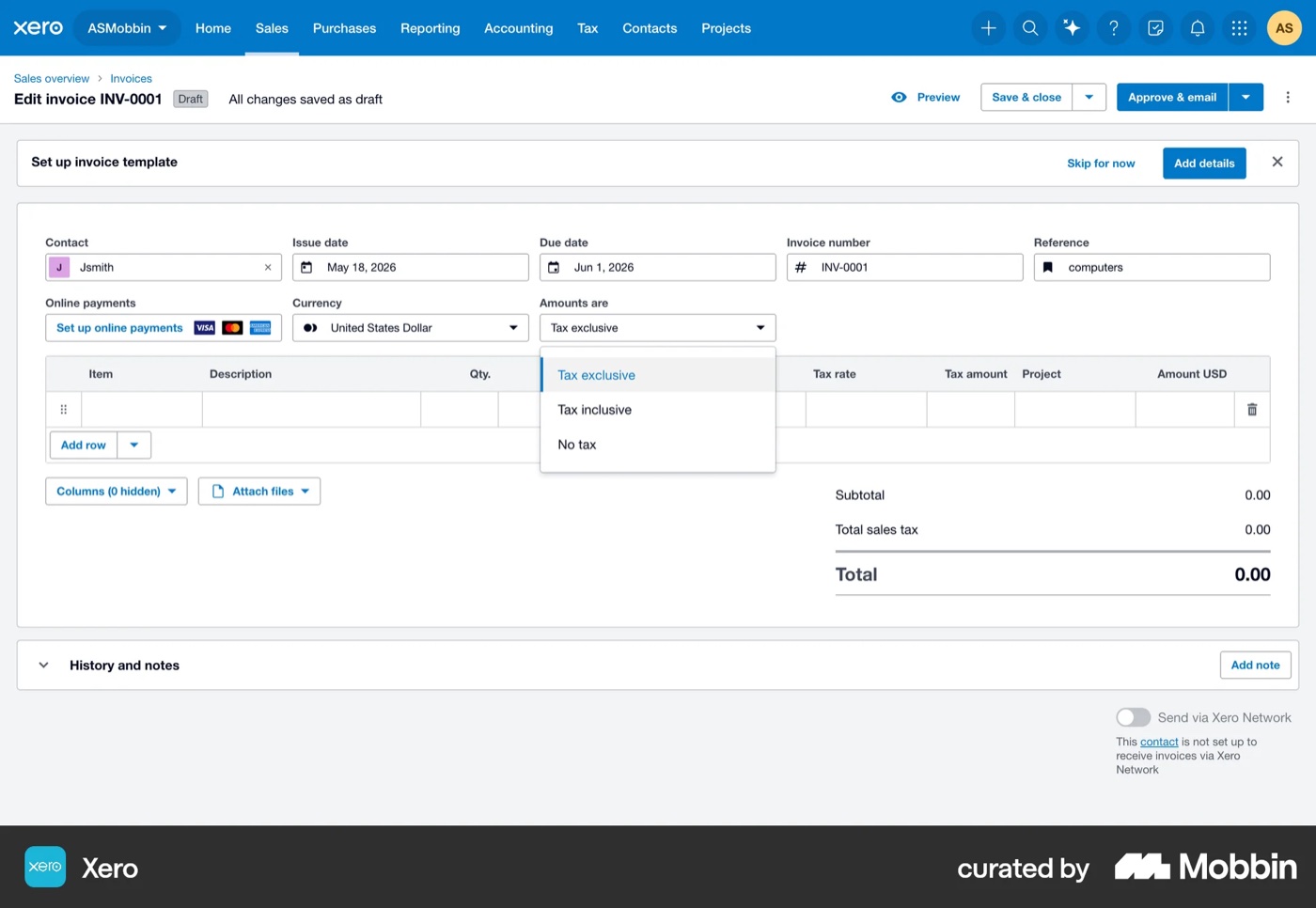Click the Add note button
This screenshot has width=1316, height=908.
(1255, 665)
